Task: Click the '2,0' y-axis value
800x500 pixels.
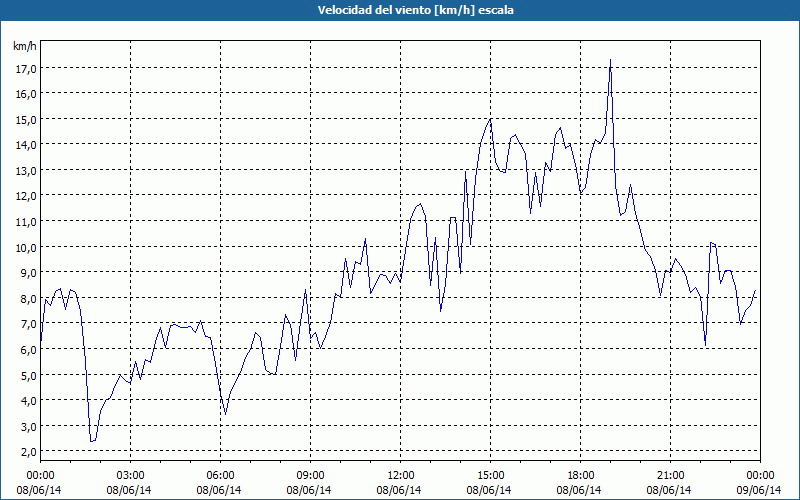Action: coord(28,452)
